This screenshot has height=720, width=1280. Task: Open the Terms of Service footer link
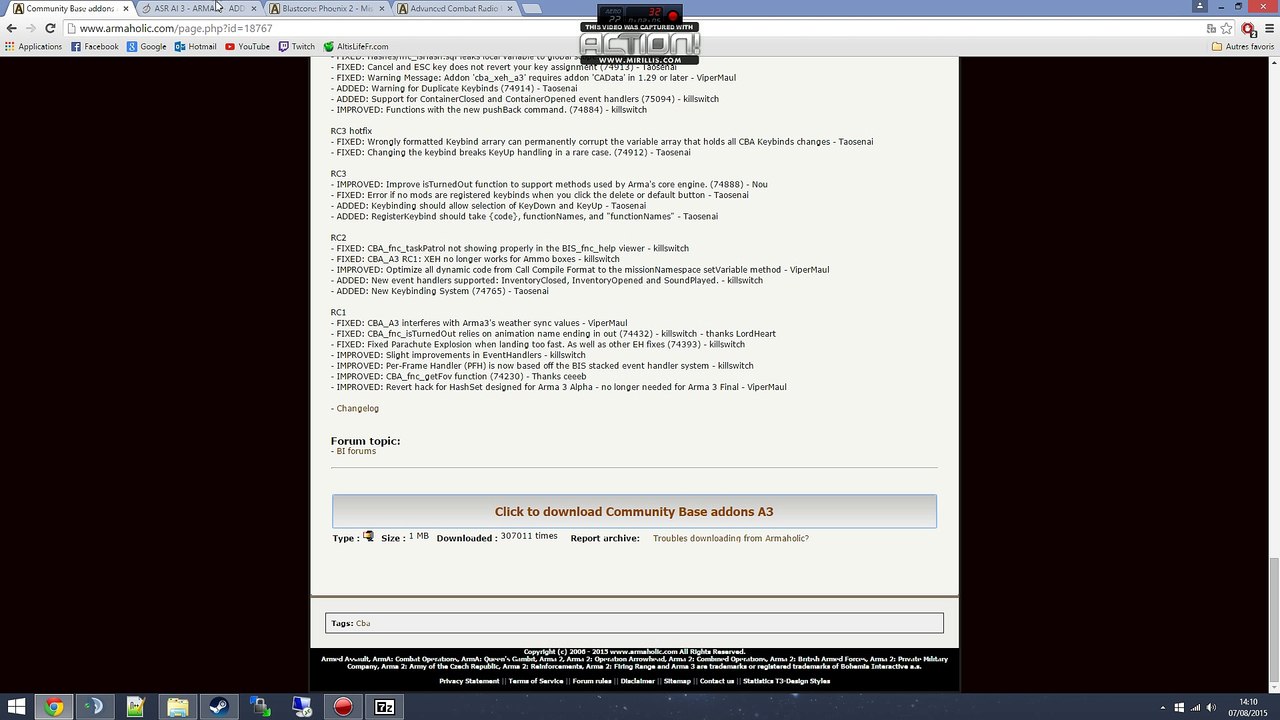[x=536, y=681]
